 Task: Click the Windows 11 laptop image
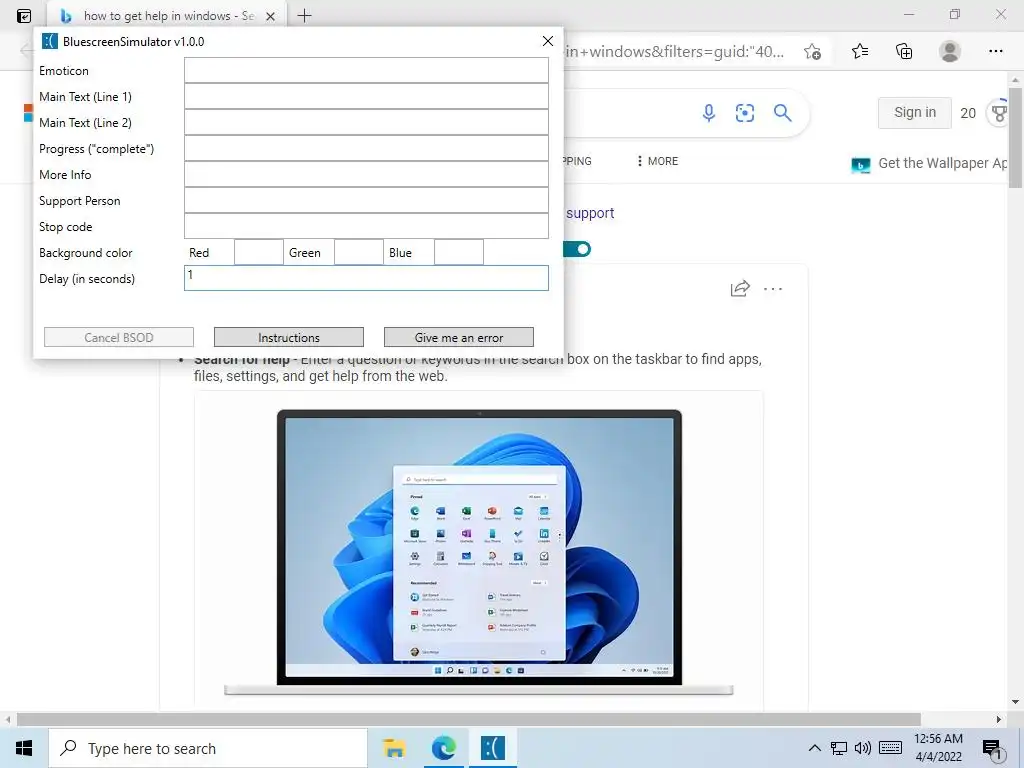click(479, 552)
